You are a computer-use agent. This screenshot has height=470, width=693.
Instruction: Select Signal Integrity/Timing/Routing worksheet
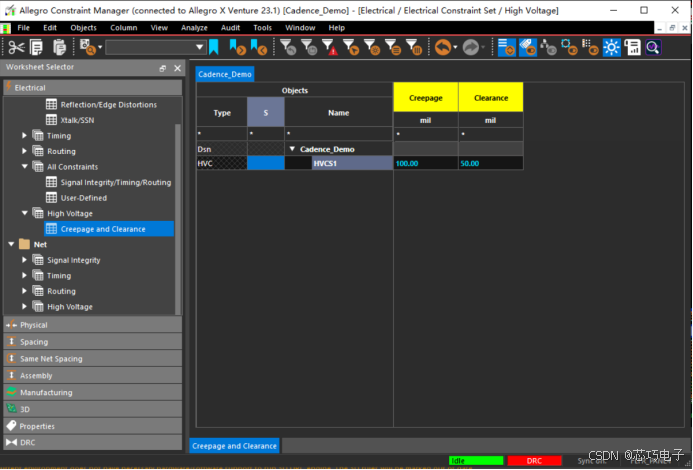115,182
